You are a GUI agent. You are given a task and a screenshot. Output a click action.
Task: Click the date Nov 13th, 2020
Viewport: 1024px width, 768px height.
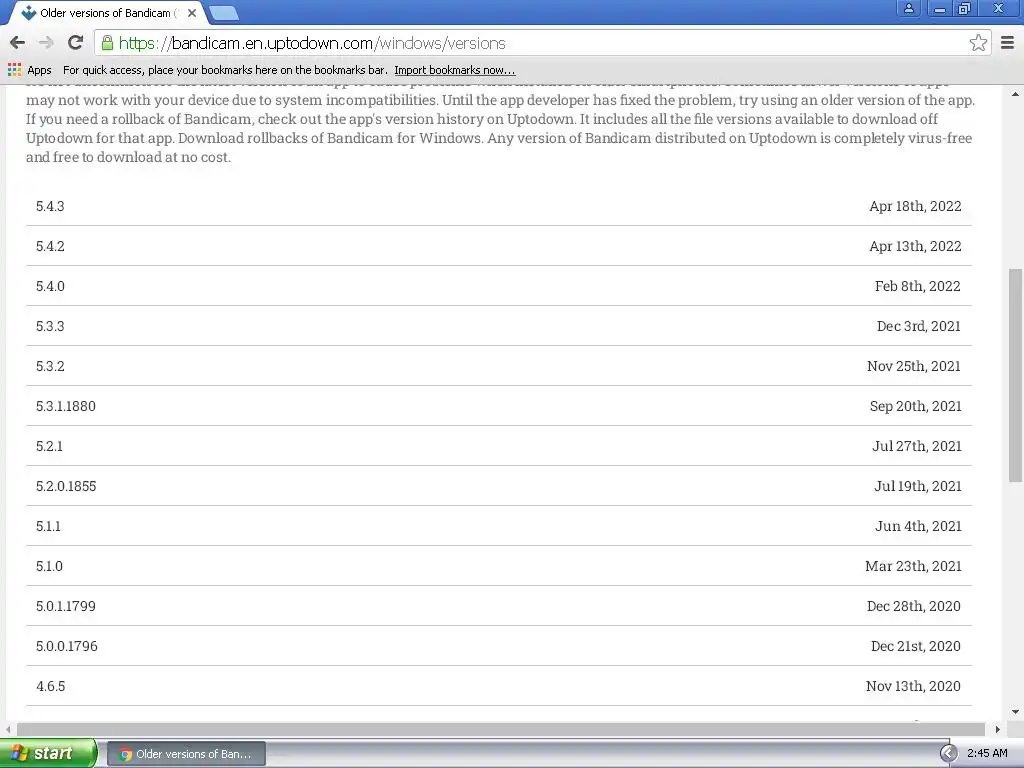[x=913, y=686]
